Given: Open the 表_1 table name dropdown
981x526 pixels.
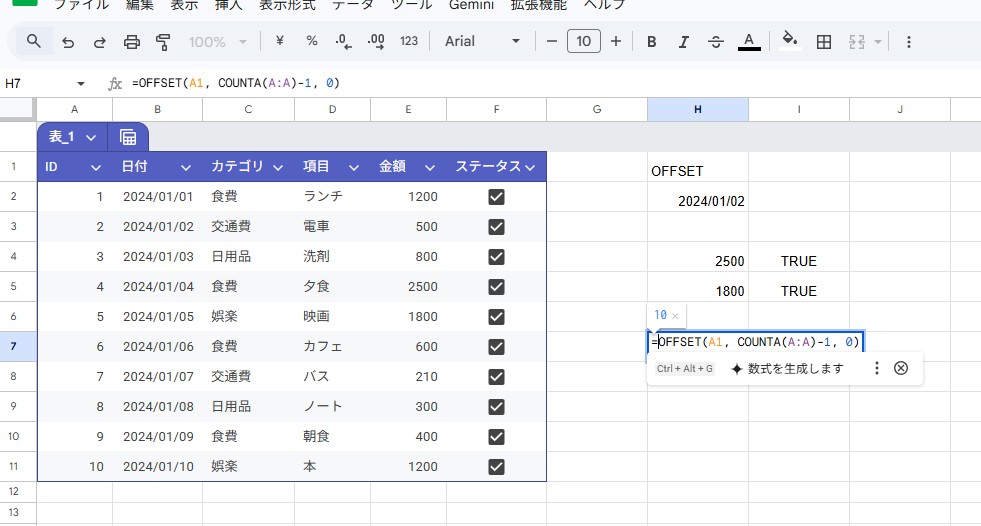Looking at the screenshot, I should [x=91, y=137].
